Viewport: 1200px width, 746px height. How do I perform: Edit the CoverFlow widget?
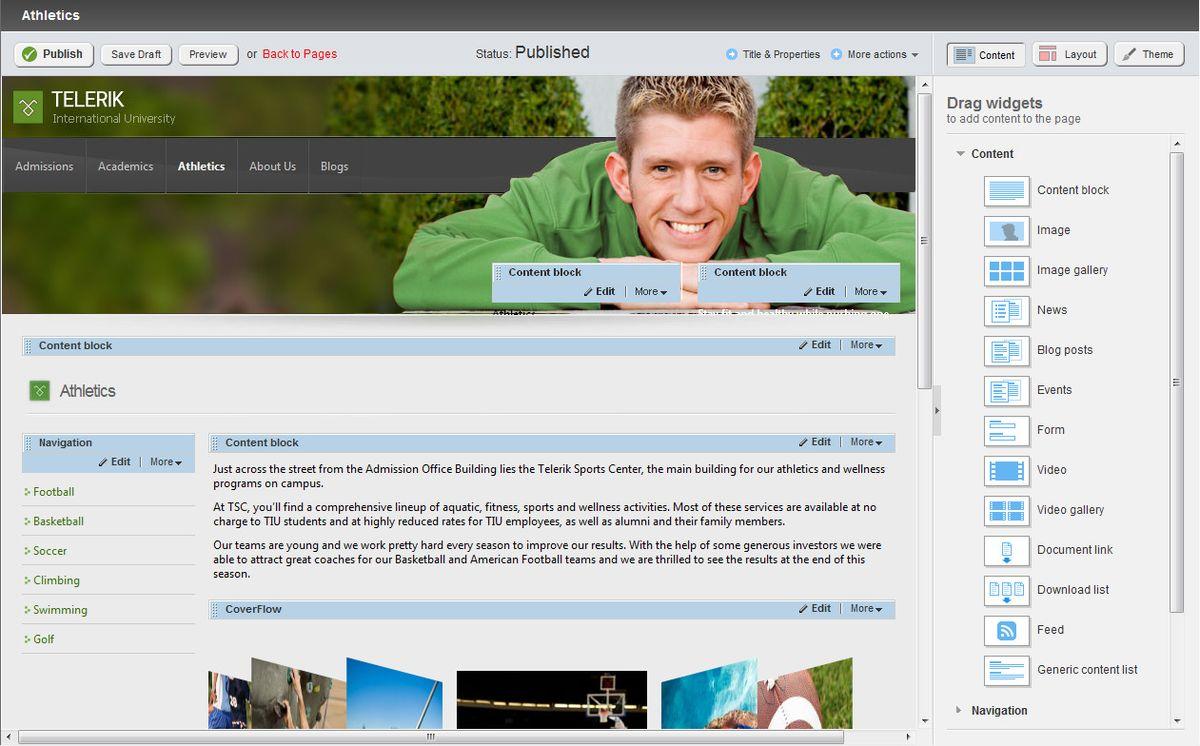click(815, 609)
